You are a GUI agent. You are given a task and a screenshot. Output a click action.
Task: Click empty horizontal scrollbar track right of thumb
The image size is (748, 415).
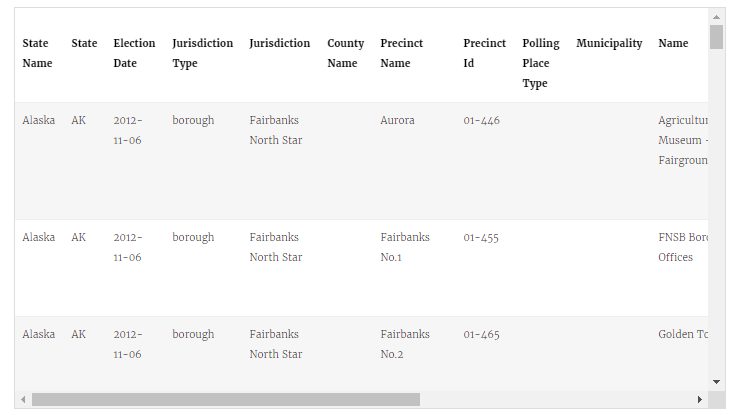tap(557, 399)
